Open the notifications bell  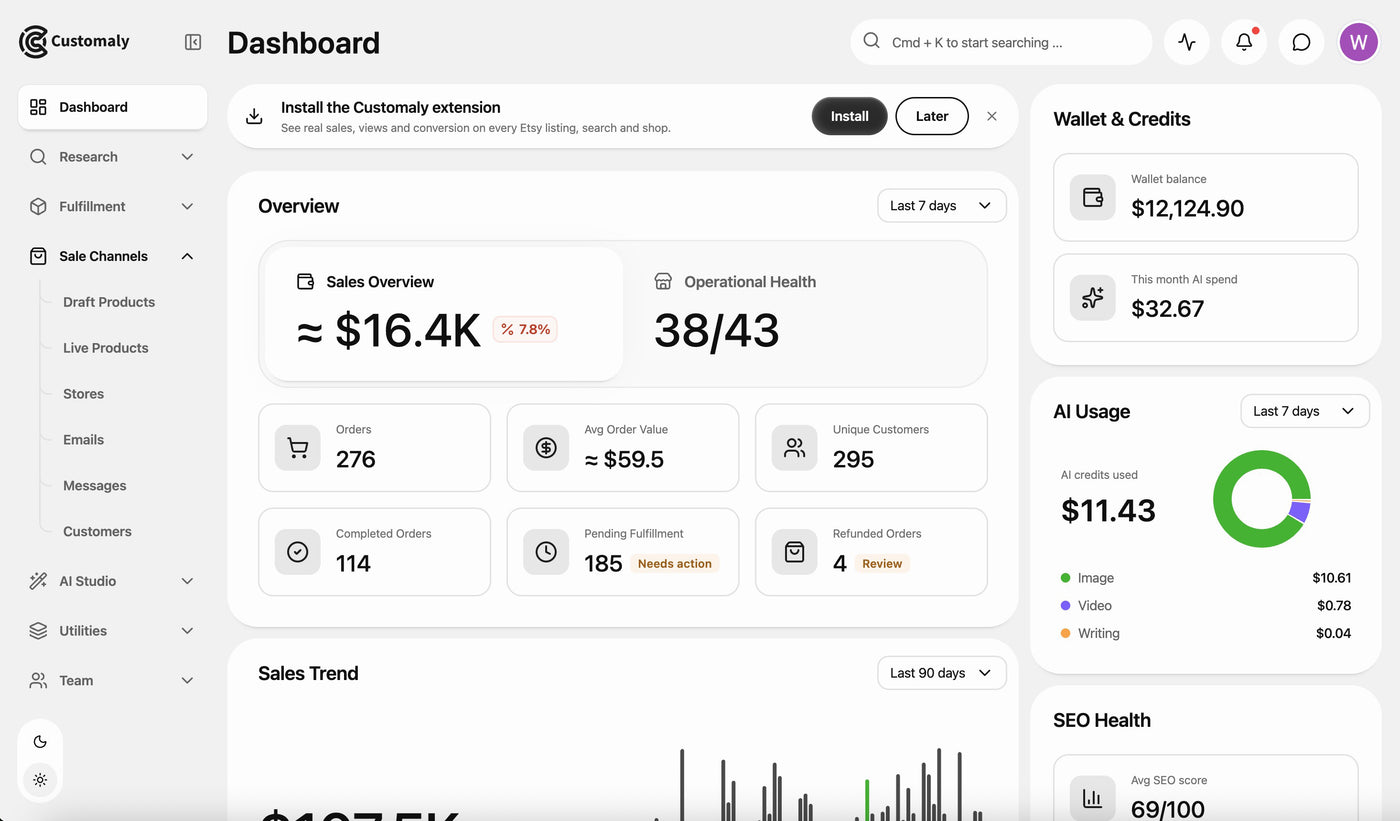(1244, 42)
